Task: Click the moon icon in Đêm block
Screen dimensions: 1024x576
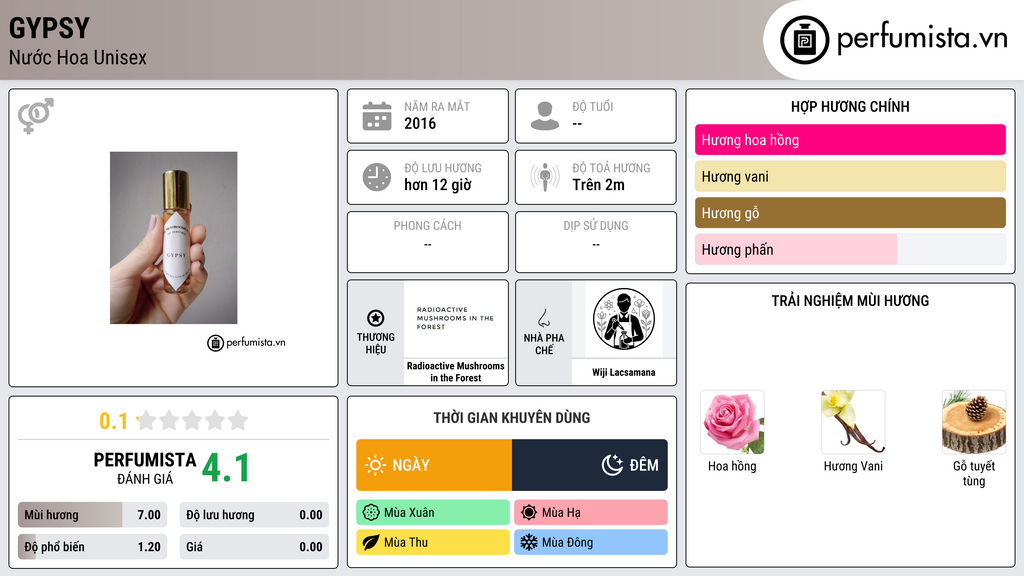Action: pos(612,465)
